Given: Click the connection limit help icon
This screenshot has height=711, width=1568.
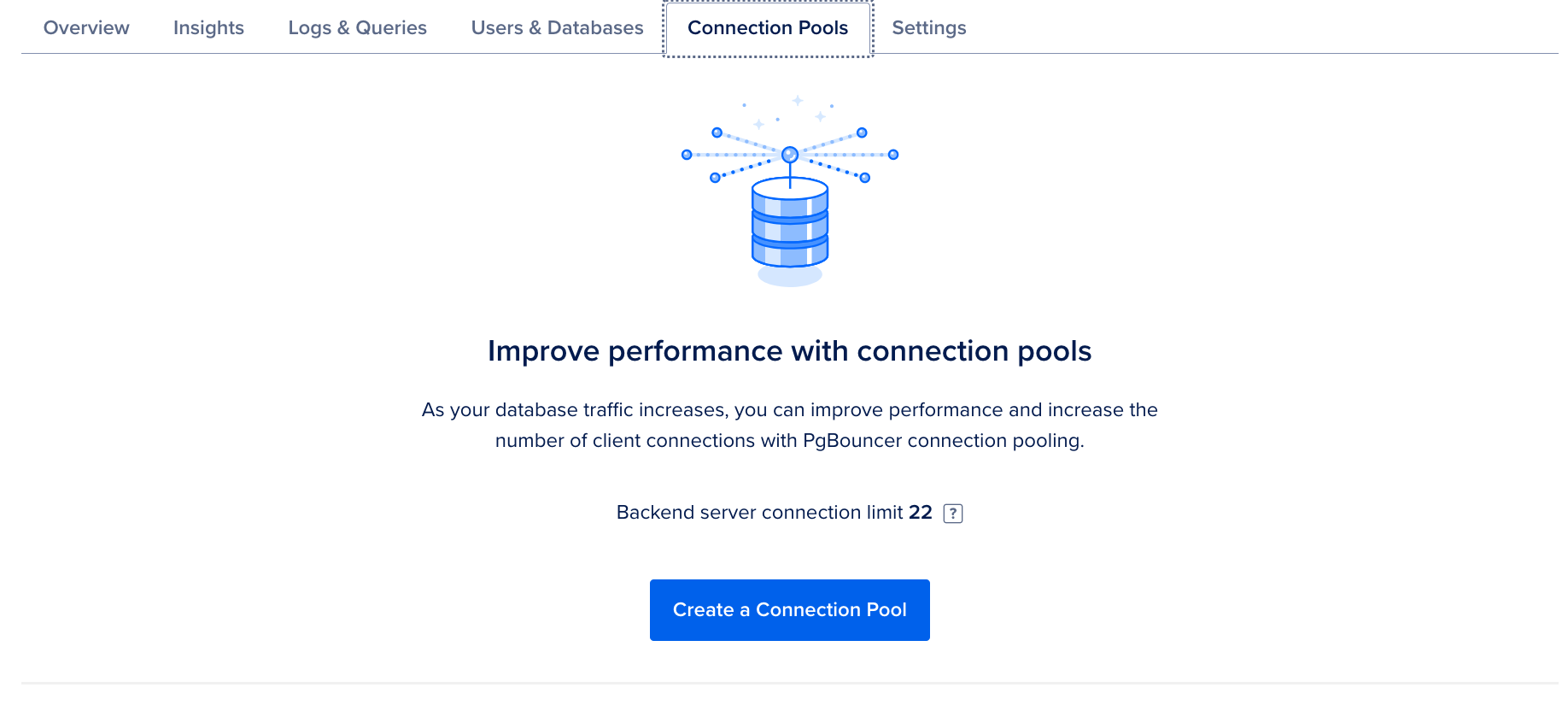Looking at the screenshot, I should coord(952,514).
